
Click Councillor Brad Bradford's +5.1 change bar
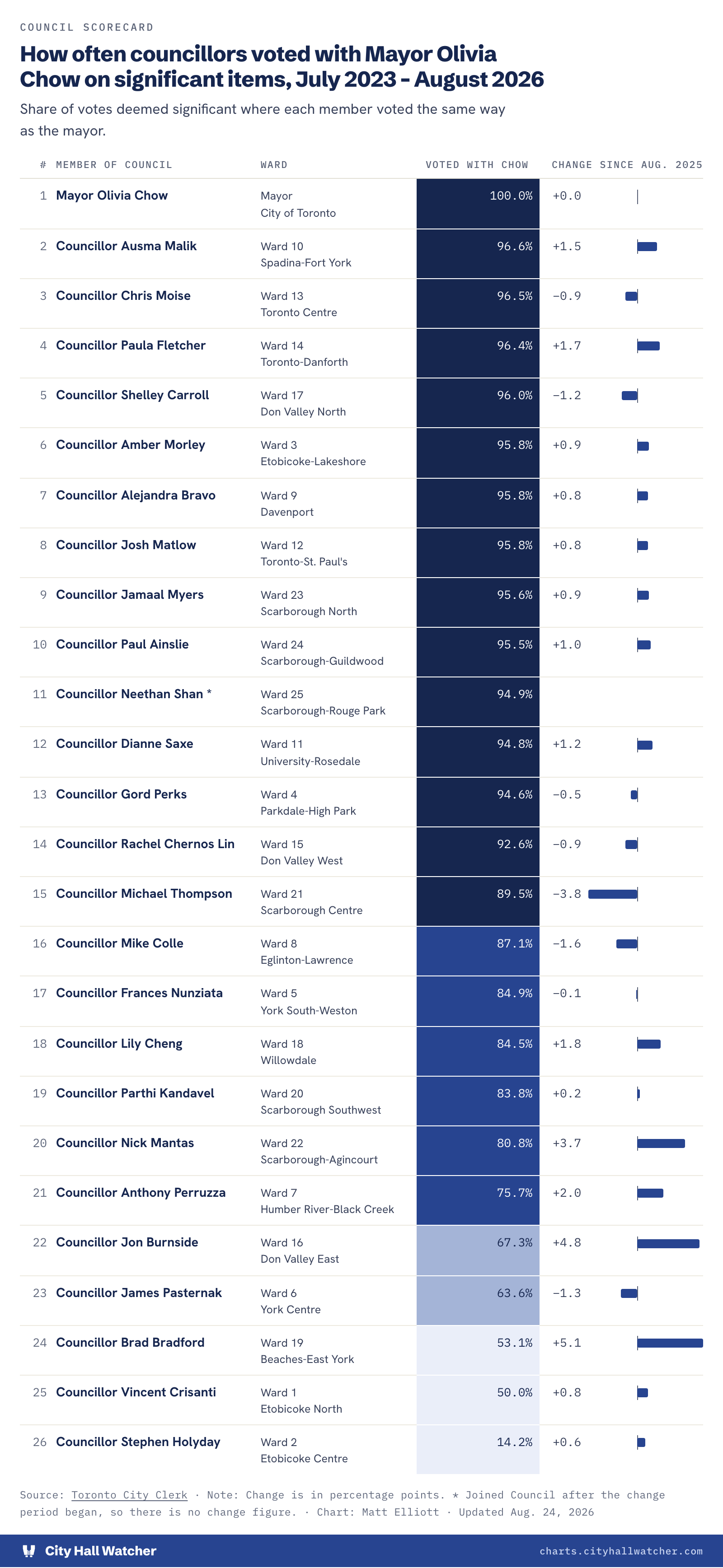(670, 1343)
